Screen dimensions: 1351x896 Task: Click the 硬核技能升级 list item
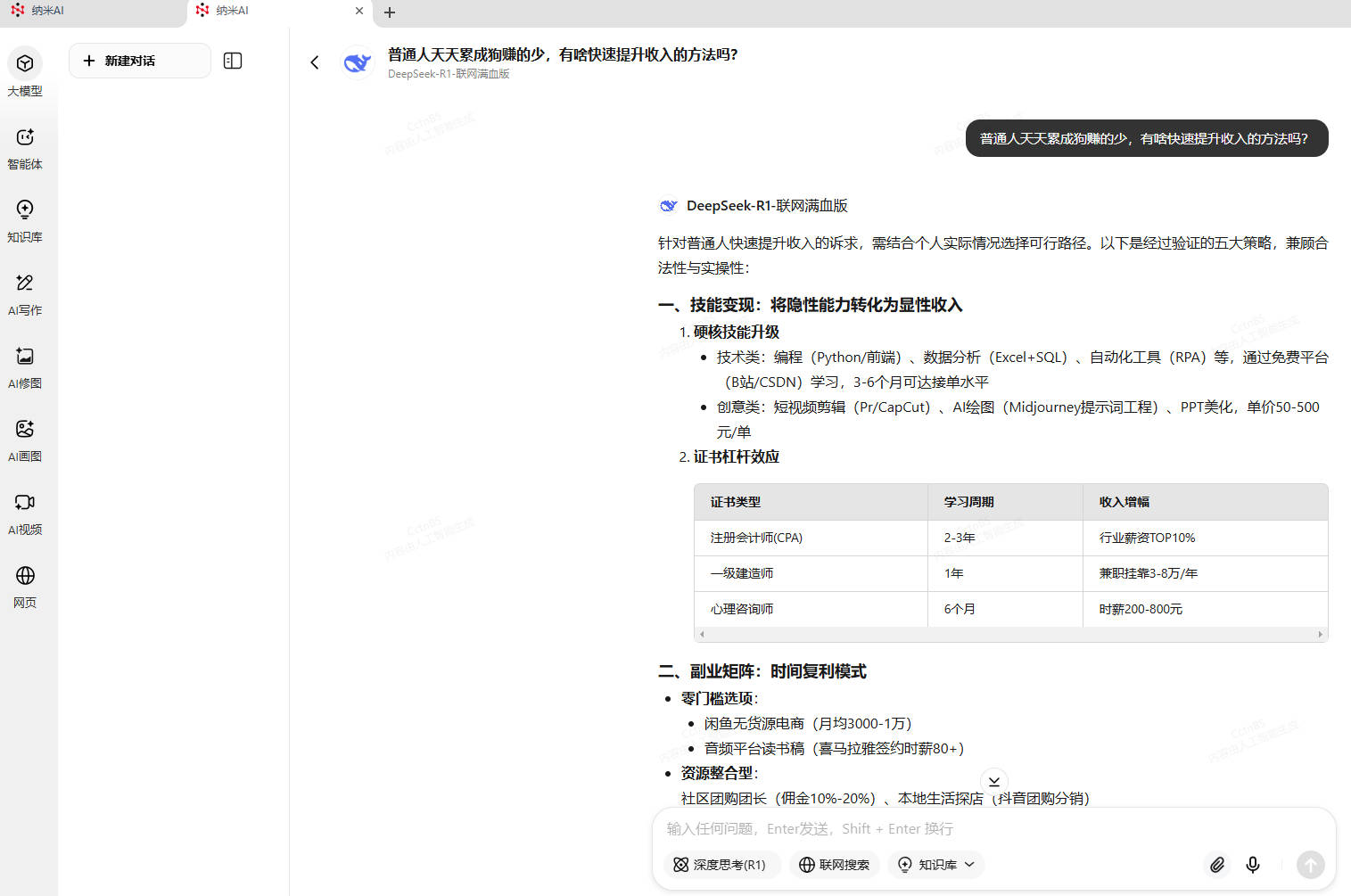pyautogui.click(x=737, y=332)
